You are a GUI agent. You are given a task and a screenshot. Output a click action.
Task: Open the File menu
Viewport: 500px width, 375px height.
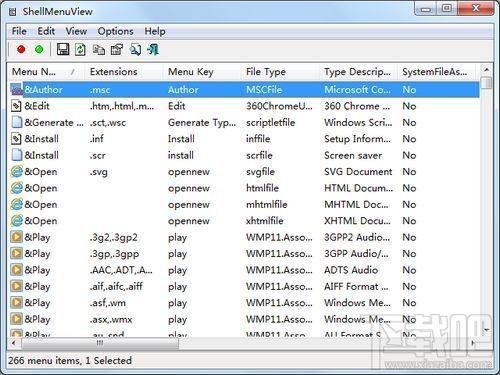pos(19,31)
